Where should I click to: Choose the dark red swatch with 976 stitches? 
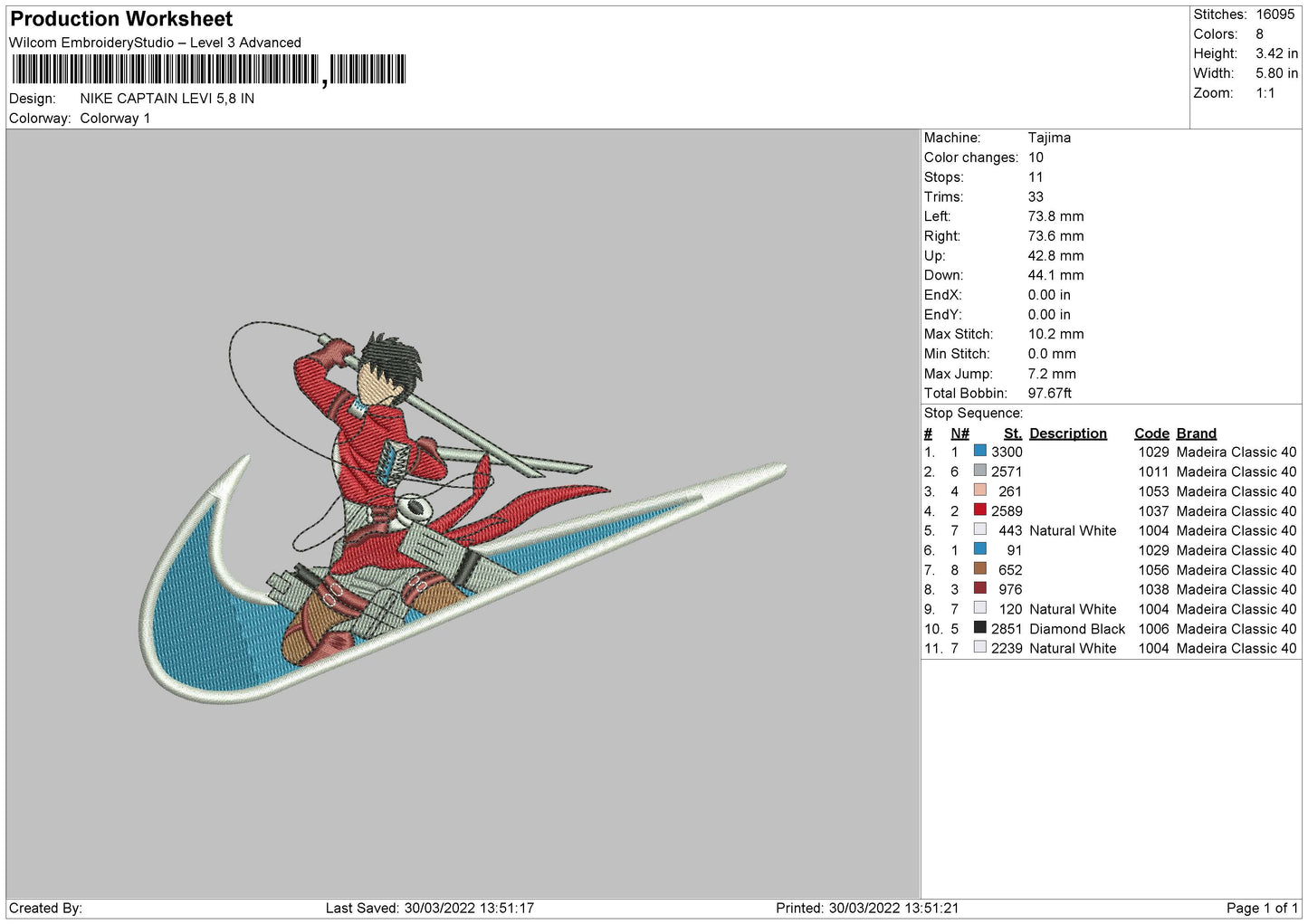[979, 588]
